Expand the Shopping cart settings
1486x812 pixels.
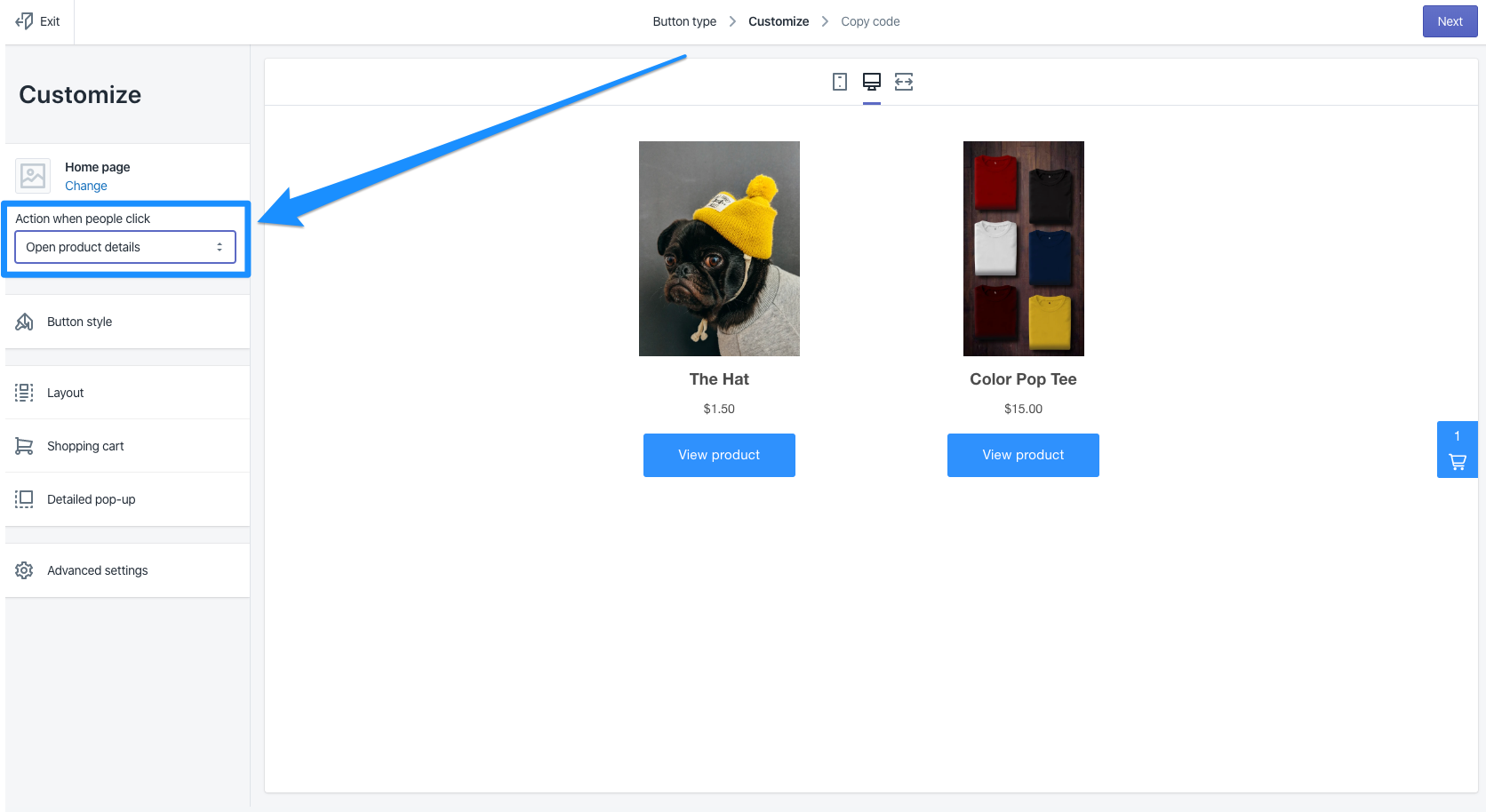pos(85,446)
